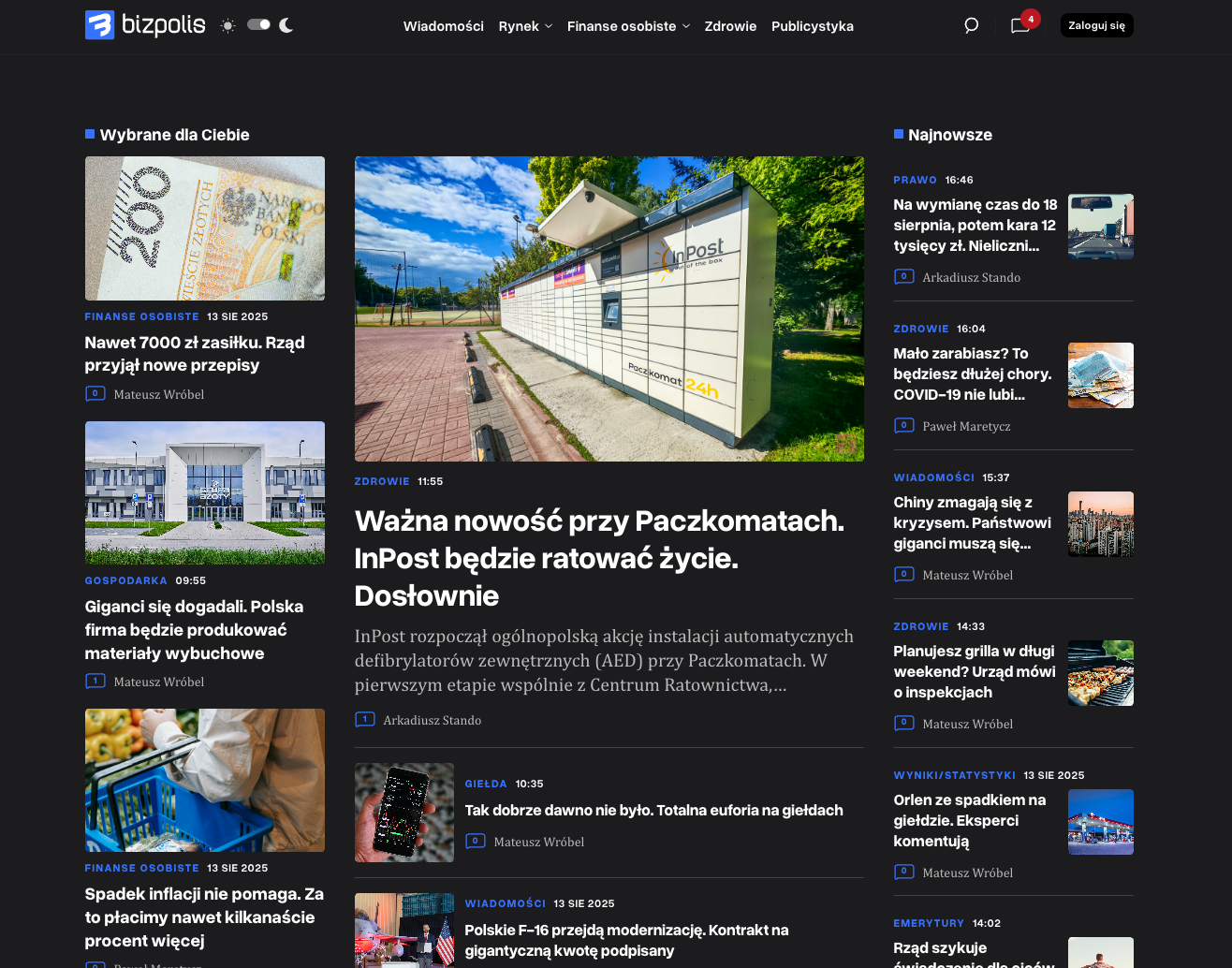1232x968 pixels.
Task: Open headline Na wymianę czas do 18 sierpnia
Action: click(975, 225)
